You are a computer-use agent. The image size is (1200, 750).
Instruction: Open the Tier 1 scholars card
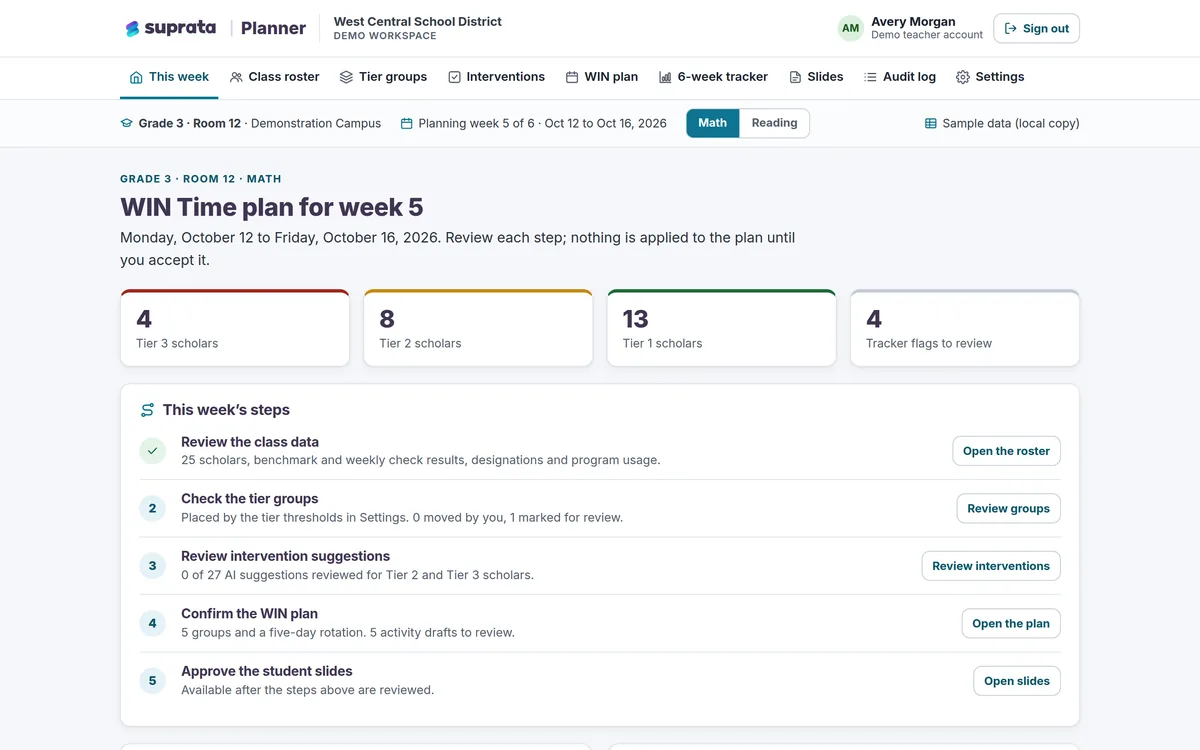[722, 328]
